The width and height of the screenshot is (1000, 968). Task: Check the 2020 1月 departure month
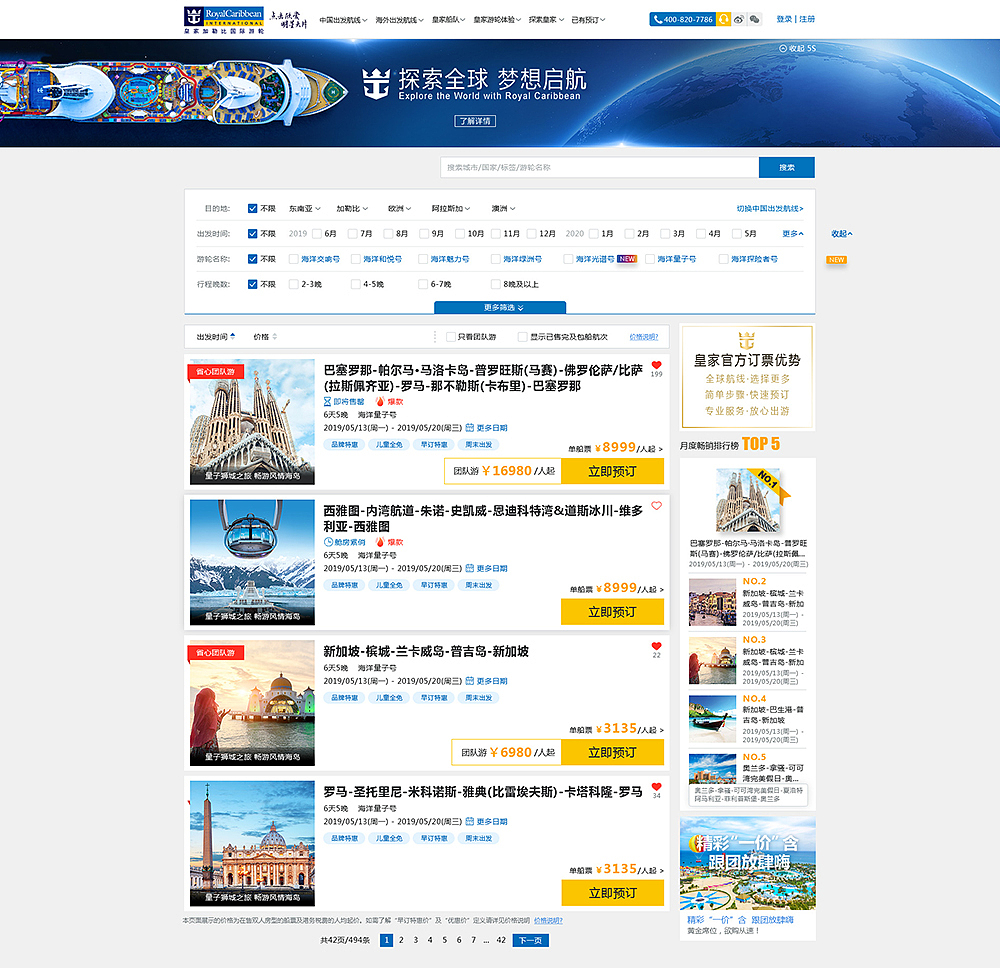click(594, 234)
